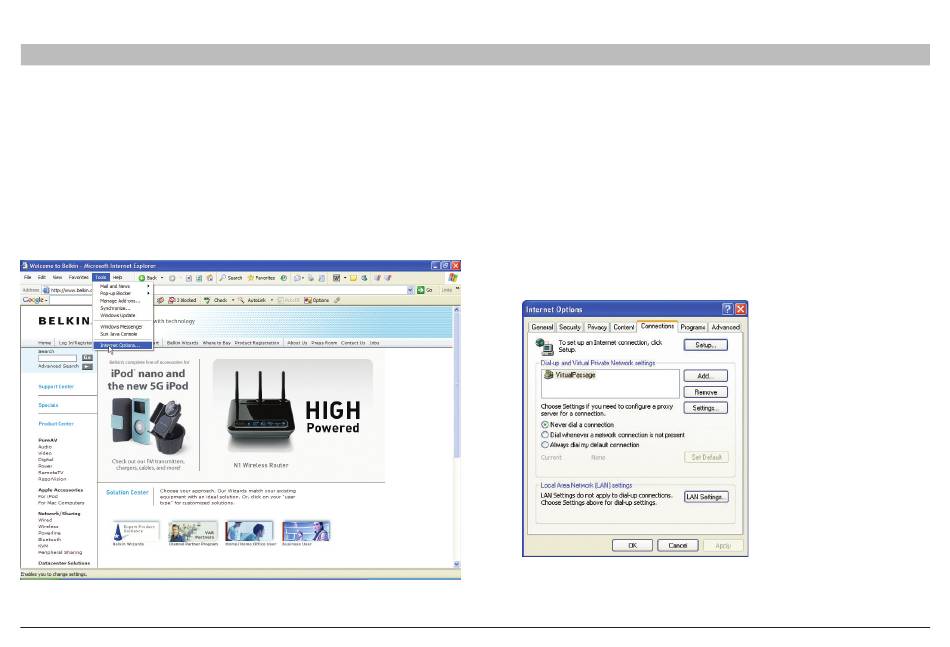Click the N1 Wireless Router image

coord(261,413)
